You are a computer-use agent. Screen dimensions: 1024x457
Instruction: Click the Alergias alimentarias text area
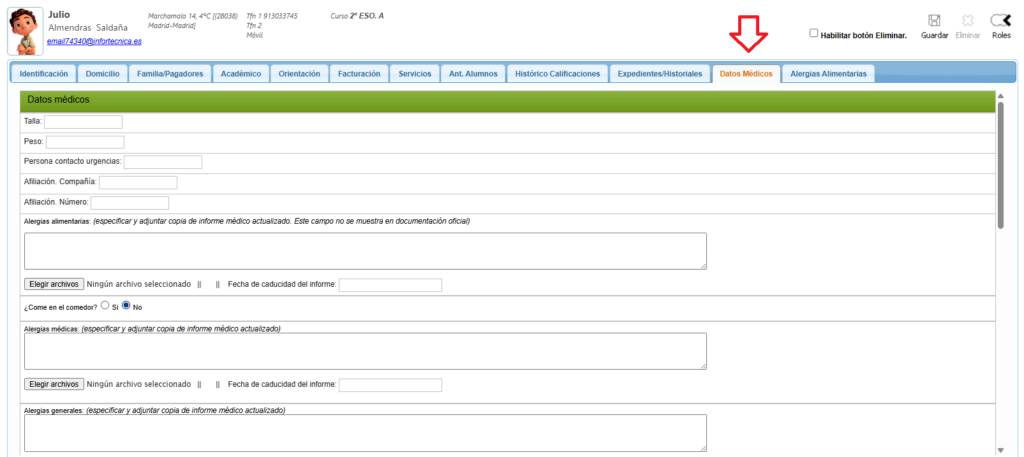click(x=365, y=251)
